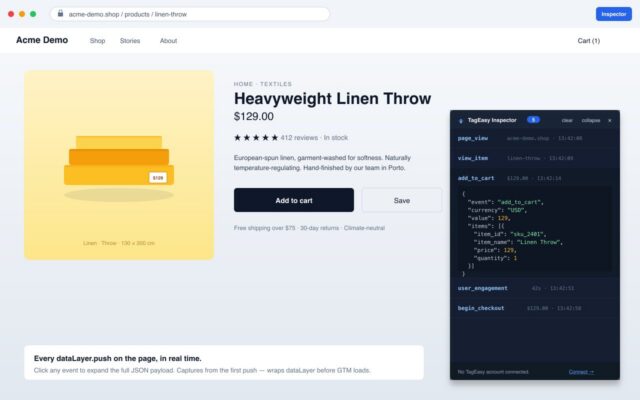Expand the view_item event row

535,158
